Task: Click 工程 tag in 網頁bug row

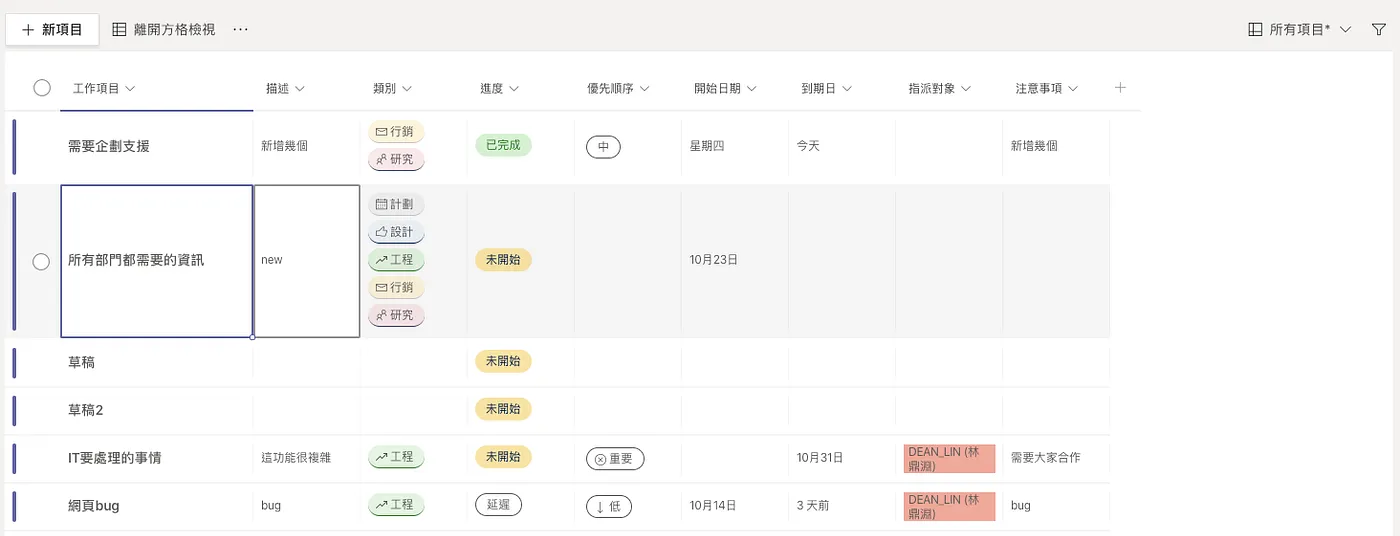Action: (397, 505)
